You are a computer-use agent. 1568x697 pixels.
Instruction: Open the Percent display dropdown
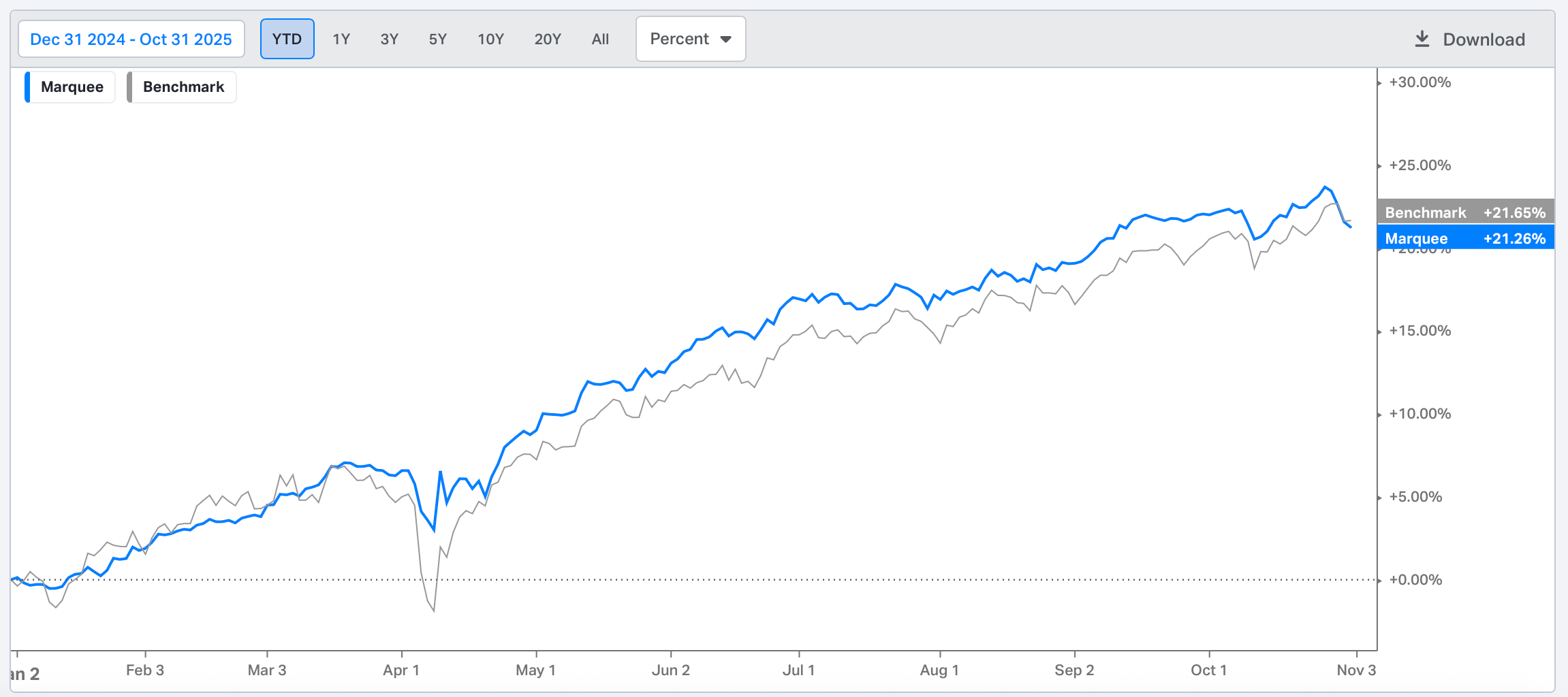click(691, 39)
